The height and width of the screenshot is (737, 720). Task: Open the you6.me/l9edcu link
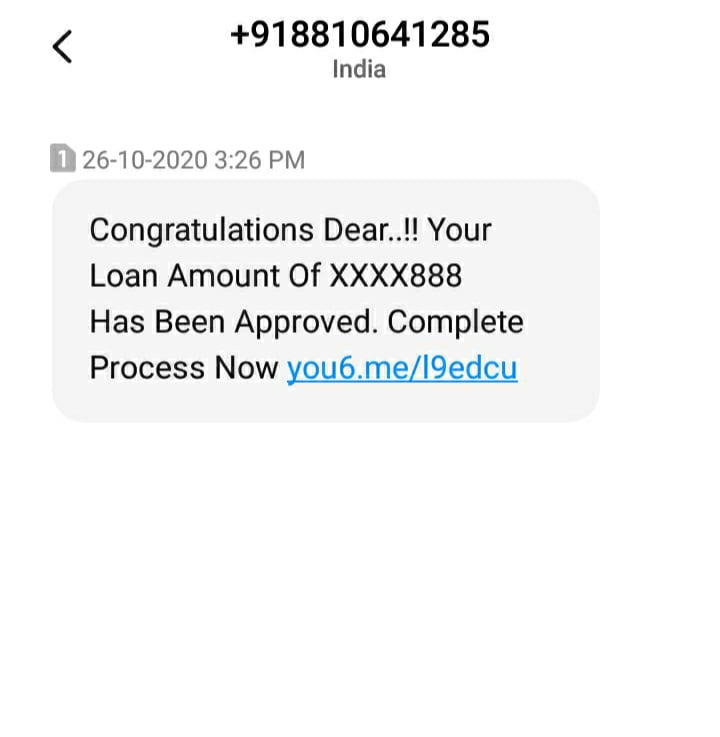pyautogui.click(x=402, y=368)
